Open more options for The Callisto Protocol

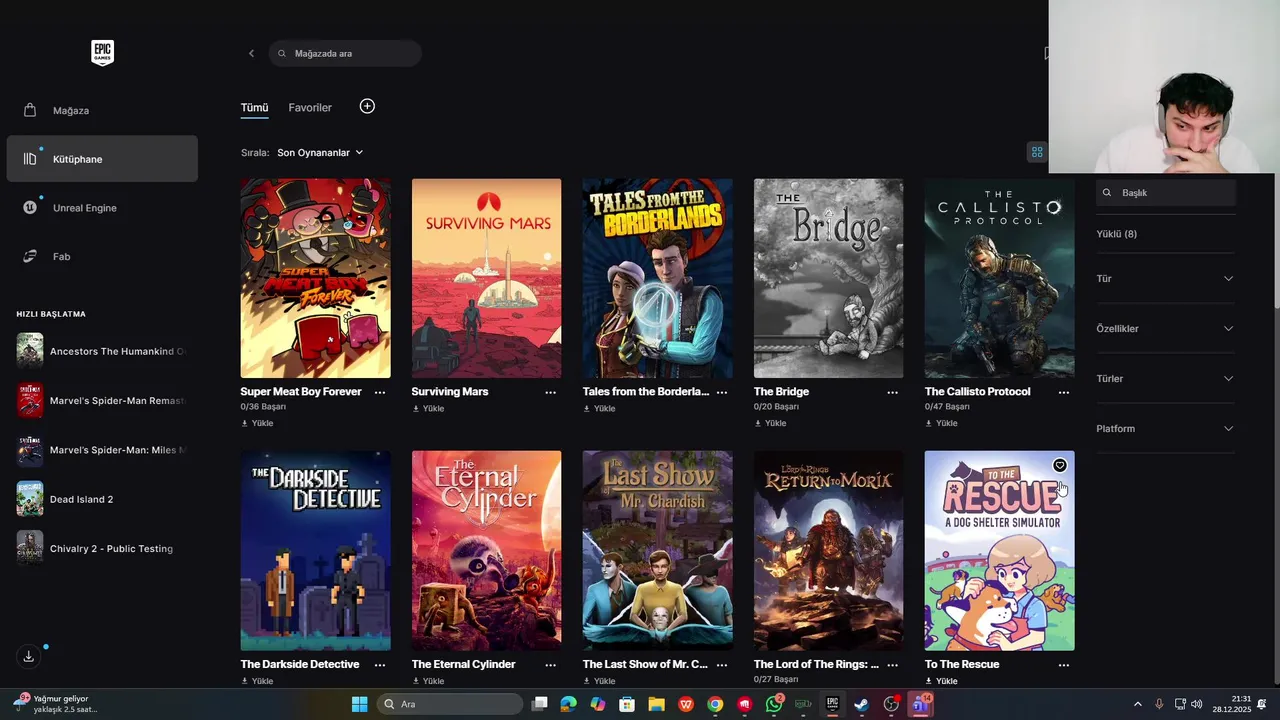(1064, 392)
